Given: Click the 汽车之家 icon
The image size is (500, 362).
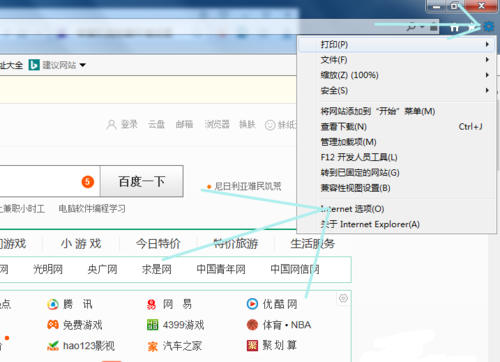Looking at the screenshot, I should point(152,347).
